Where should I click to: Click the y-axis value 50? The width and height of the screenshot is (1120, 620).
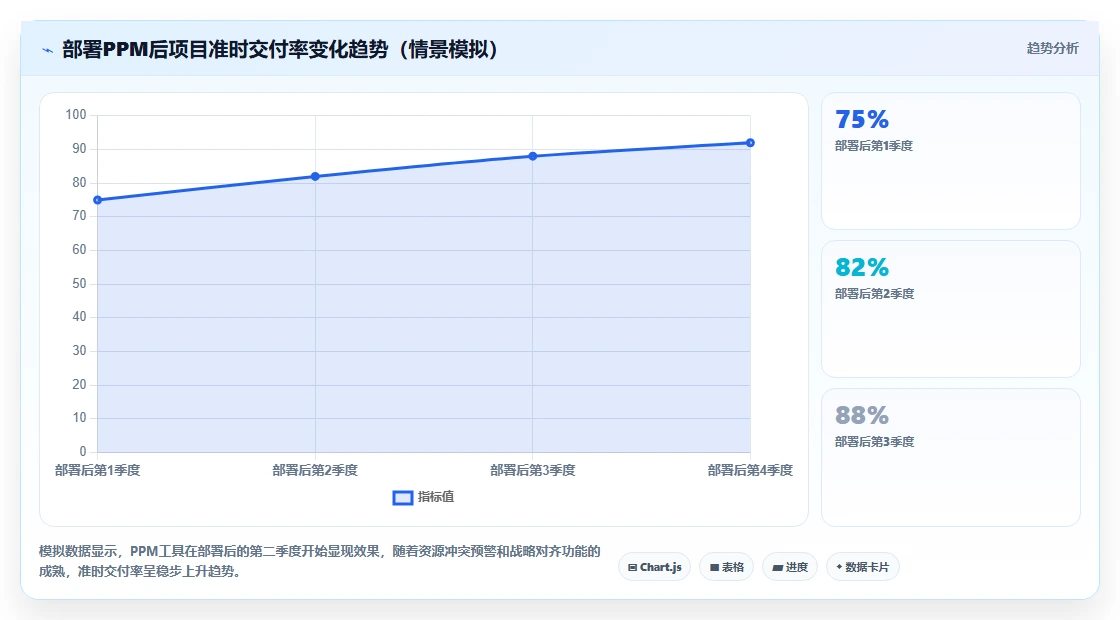(79, 284)
